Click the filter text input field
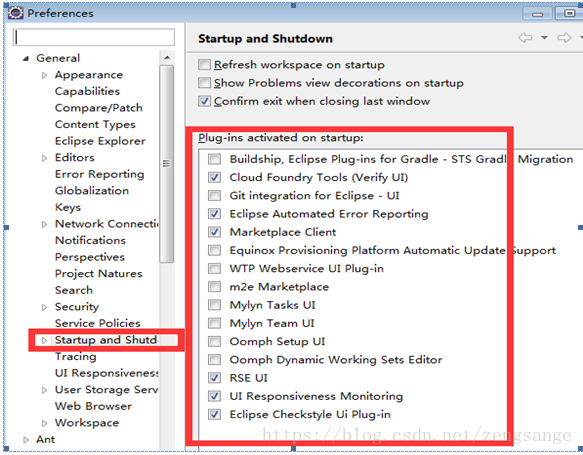Screen dimensions: 583x455 pyautogui.click(x=94, y=37)
